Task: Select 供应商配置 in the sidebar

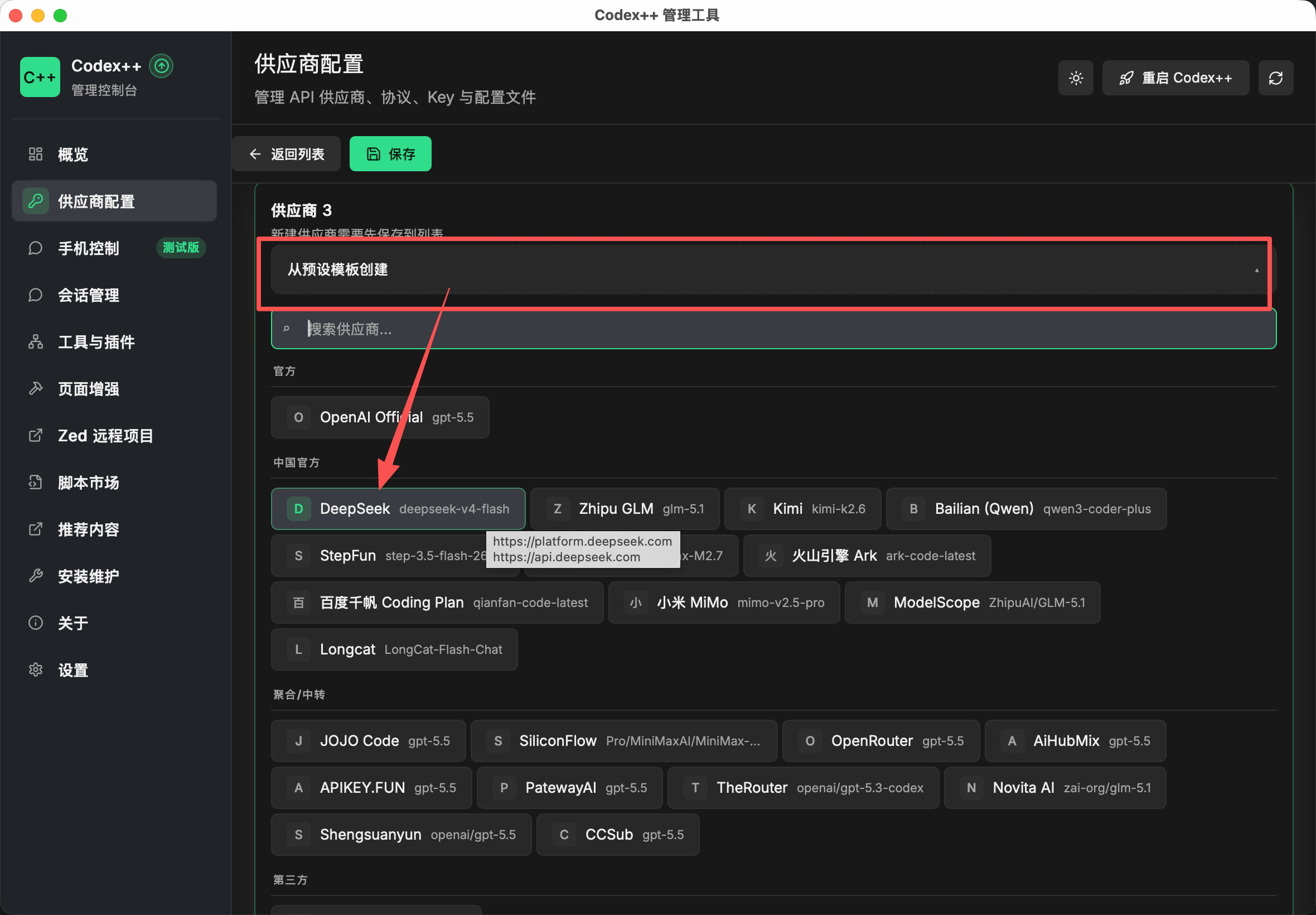Action: pyautogui.click(x=114, y=201)
